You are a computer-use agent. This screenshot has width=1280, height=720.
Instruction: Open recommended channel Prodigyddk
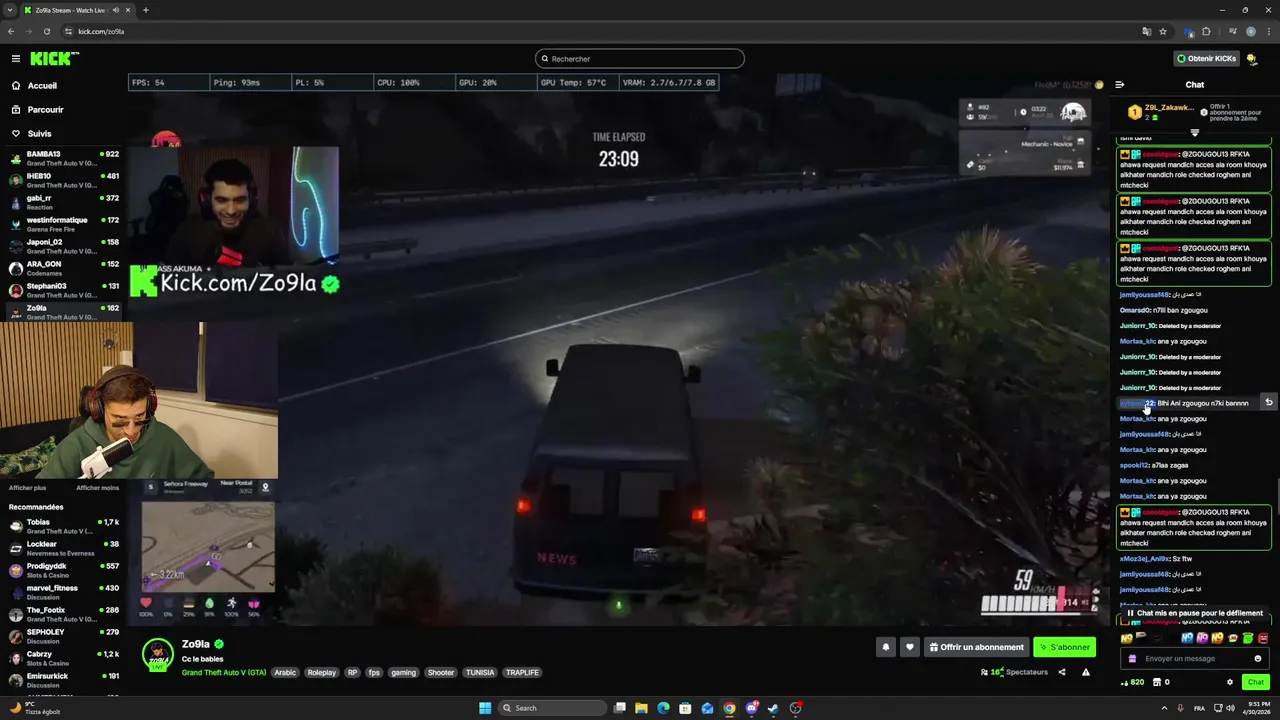[64, 569]
